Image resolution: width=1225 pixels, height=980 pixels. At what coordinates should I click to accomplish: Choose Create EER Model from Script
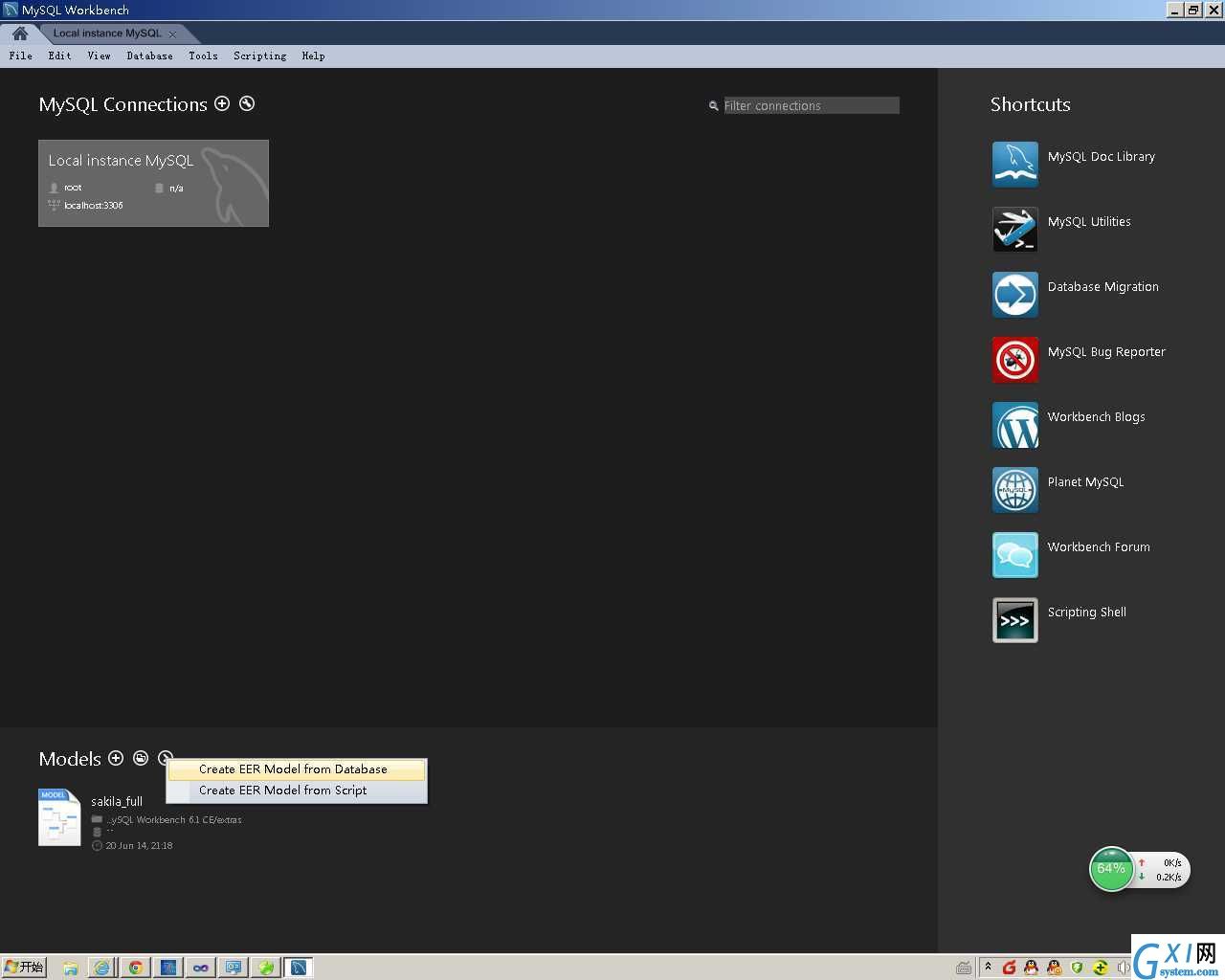(297, 791)
